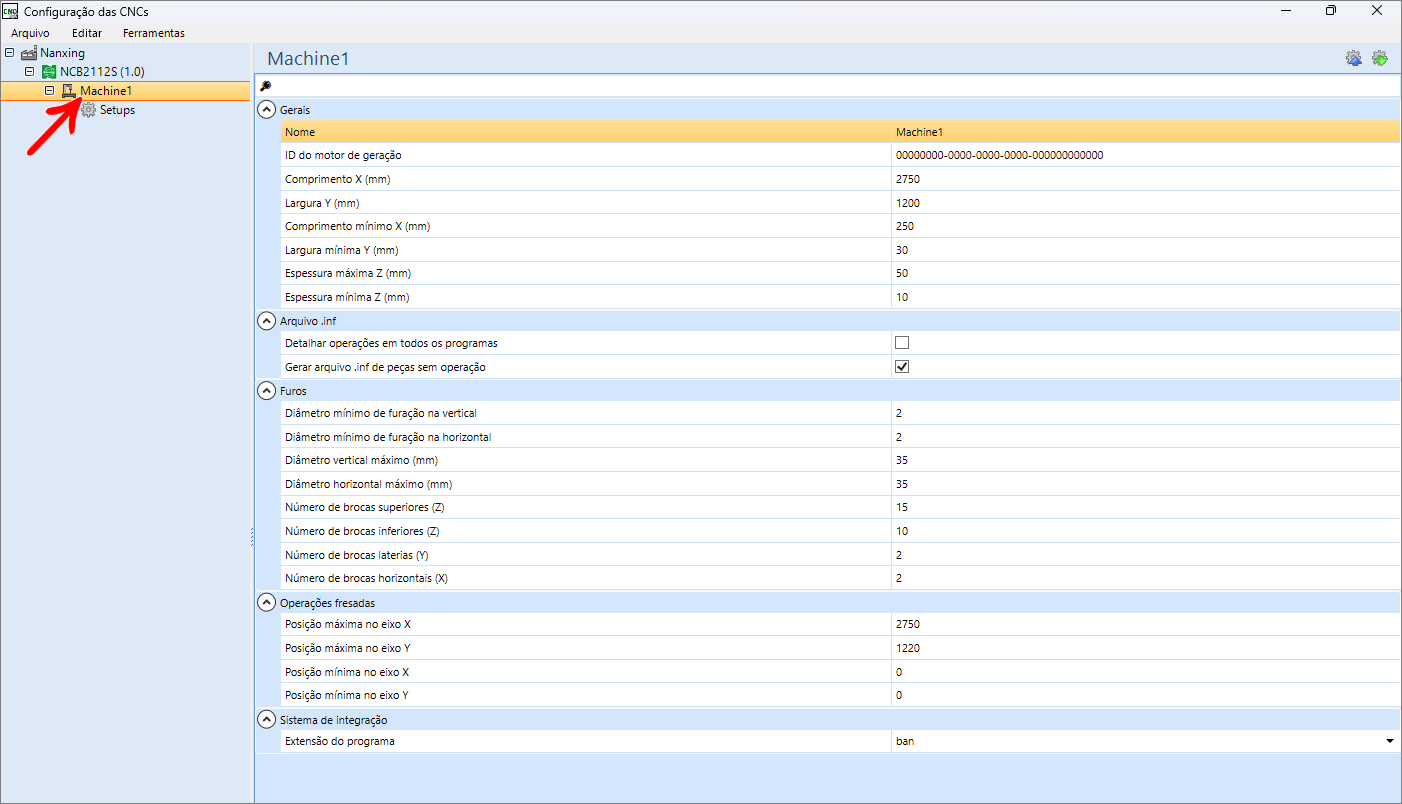
Task: Collapse the Furos section
Action: [x=266, y=391]
